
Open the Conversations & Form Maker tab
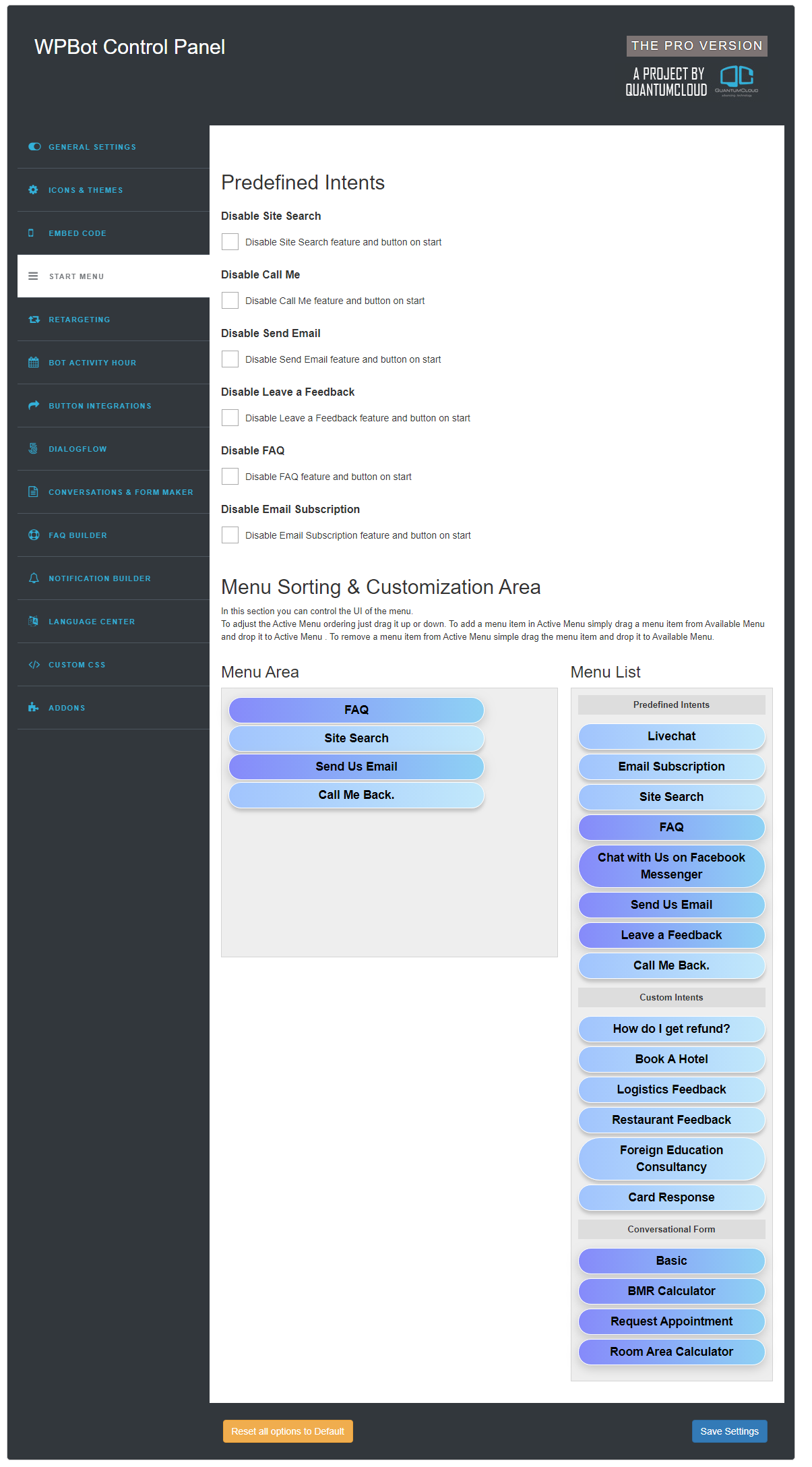(113, 492)
